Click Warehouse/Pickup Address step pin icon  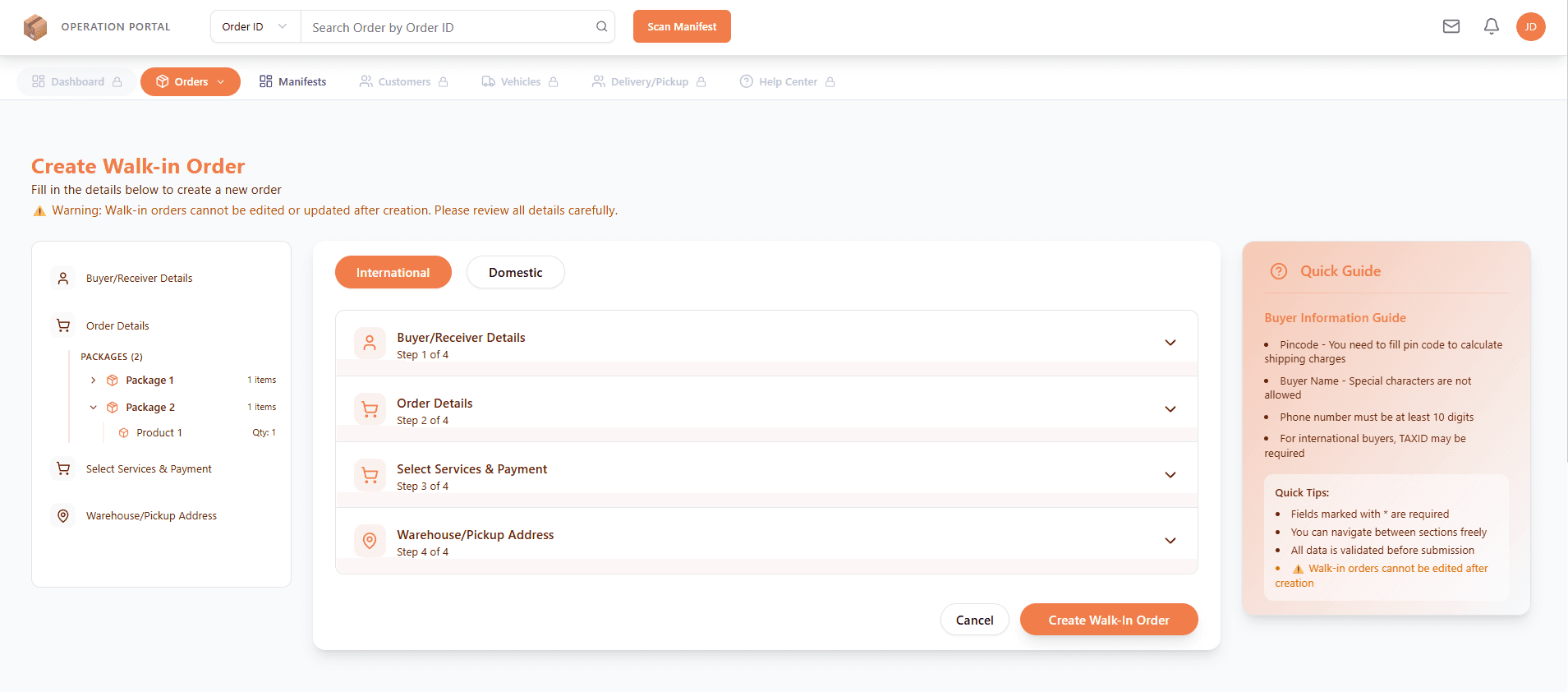370,541
